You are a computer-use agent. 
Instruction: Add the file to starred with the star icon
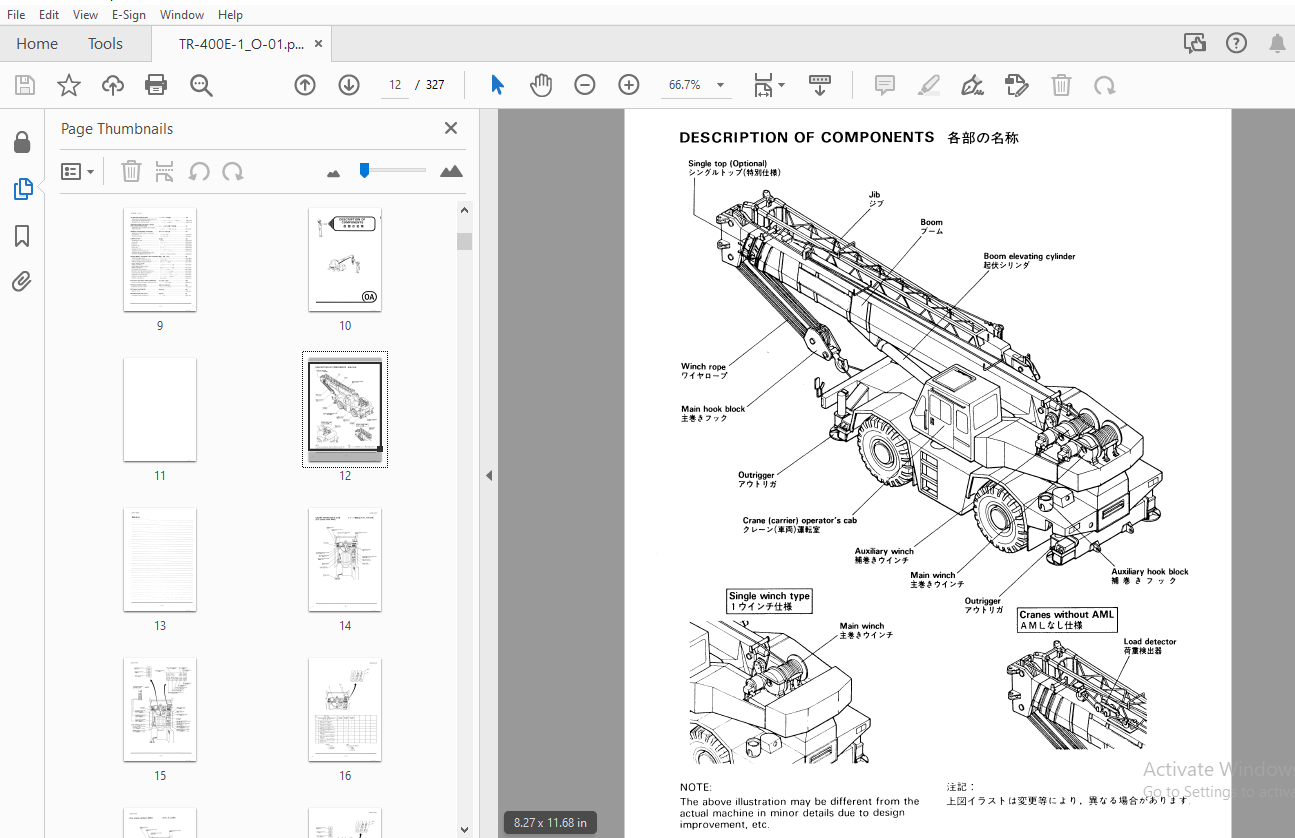click(x=68, y=85)
